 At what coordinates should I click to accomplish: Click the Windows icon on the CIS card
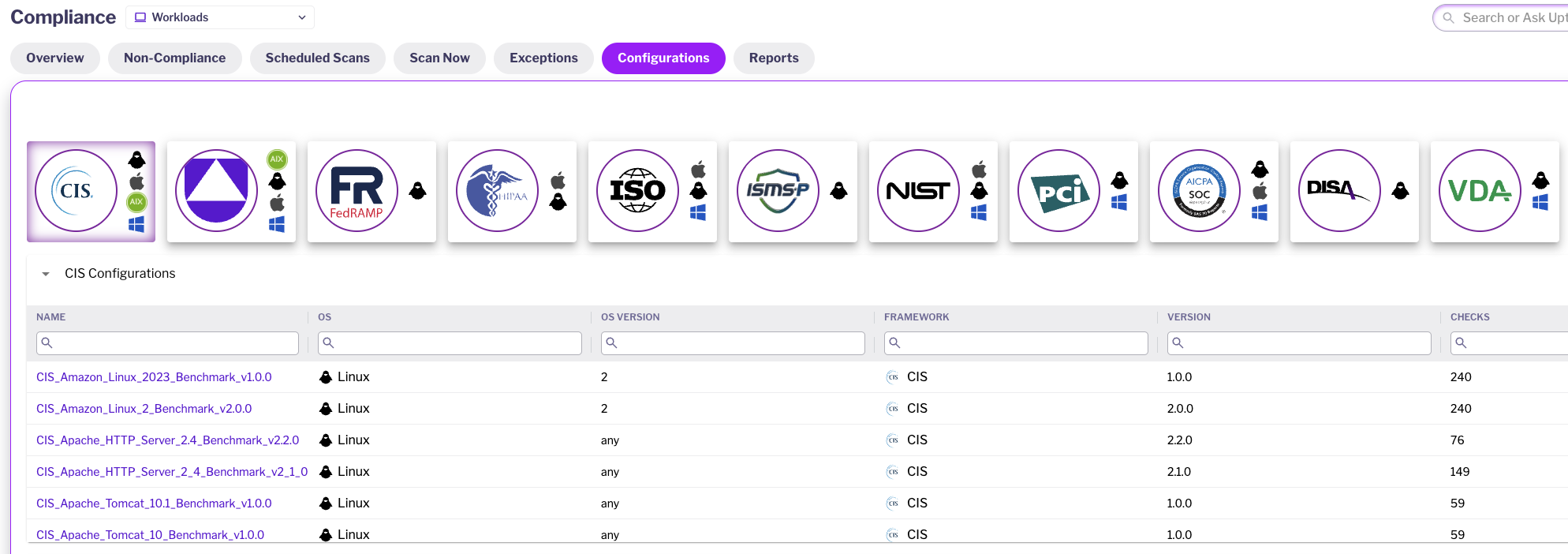136,225
